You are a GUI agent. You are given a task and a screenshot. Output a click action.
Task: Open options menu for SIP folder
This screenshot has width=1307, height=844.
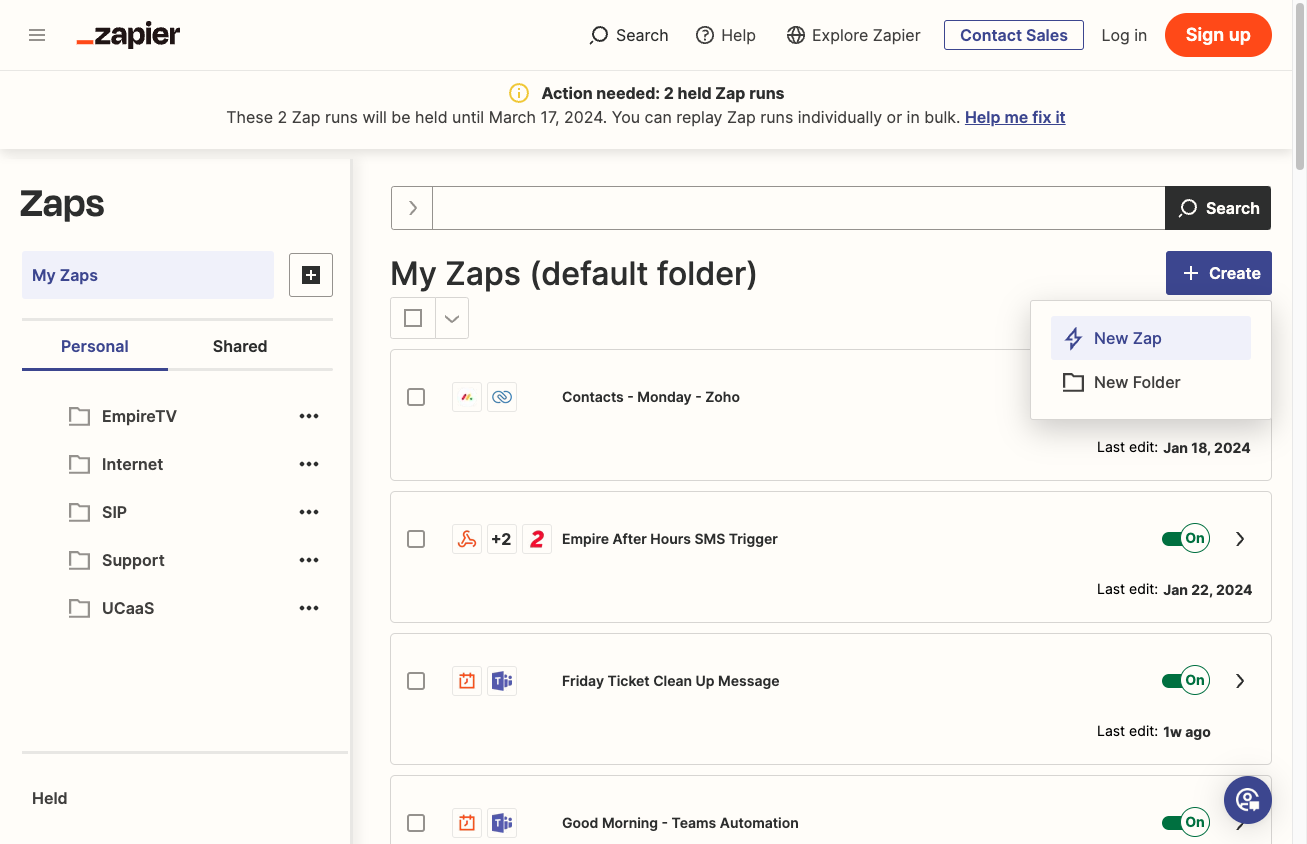click(x=309, y=512)
